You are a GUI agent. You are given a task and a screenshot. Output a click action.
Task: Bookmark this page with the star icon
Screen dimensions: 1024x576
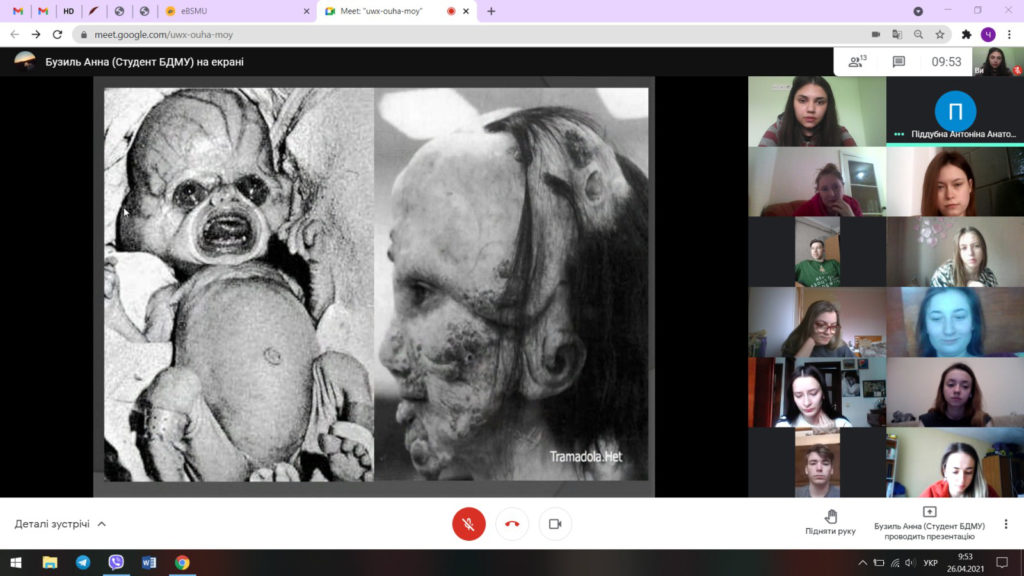coord(940,34)
